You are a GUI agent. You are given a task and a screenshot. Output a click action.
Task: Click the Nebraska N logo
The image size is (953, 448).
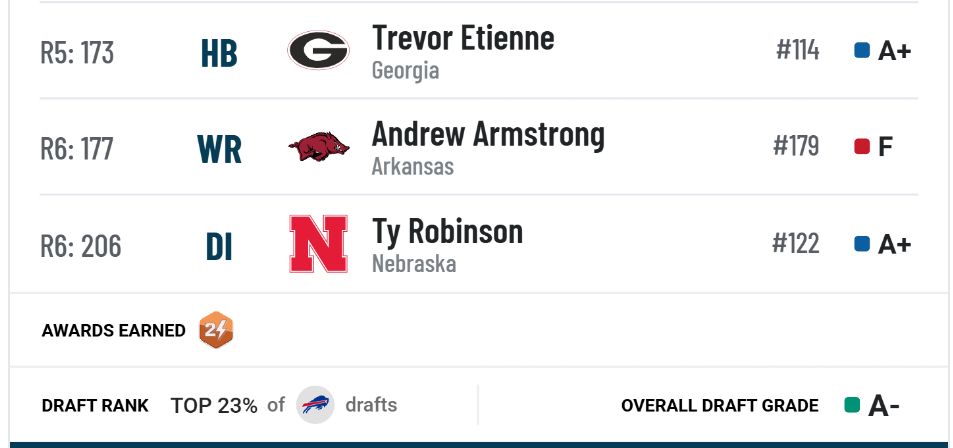pyautogui.click(x=318, y=244)
